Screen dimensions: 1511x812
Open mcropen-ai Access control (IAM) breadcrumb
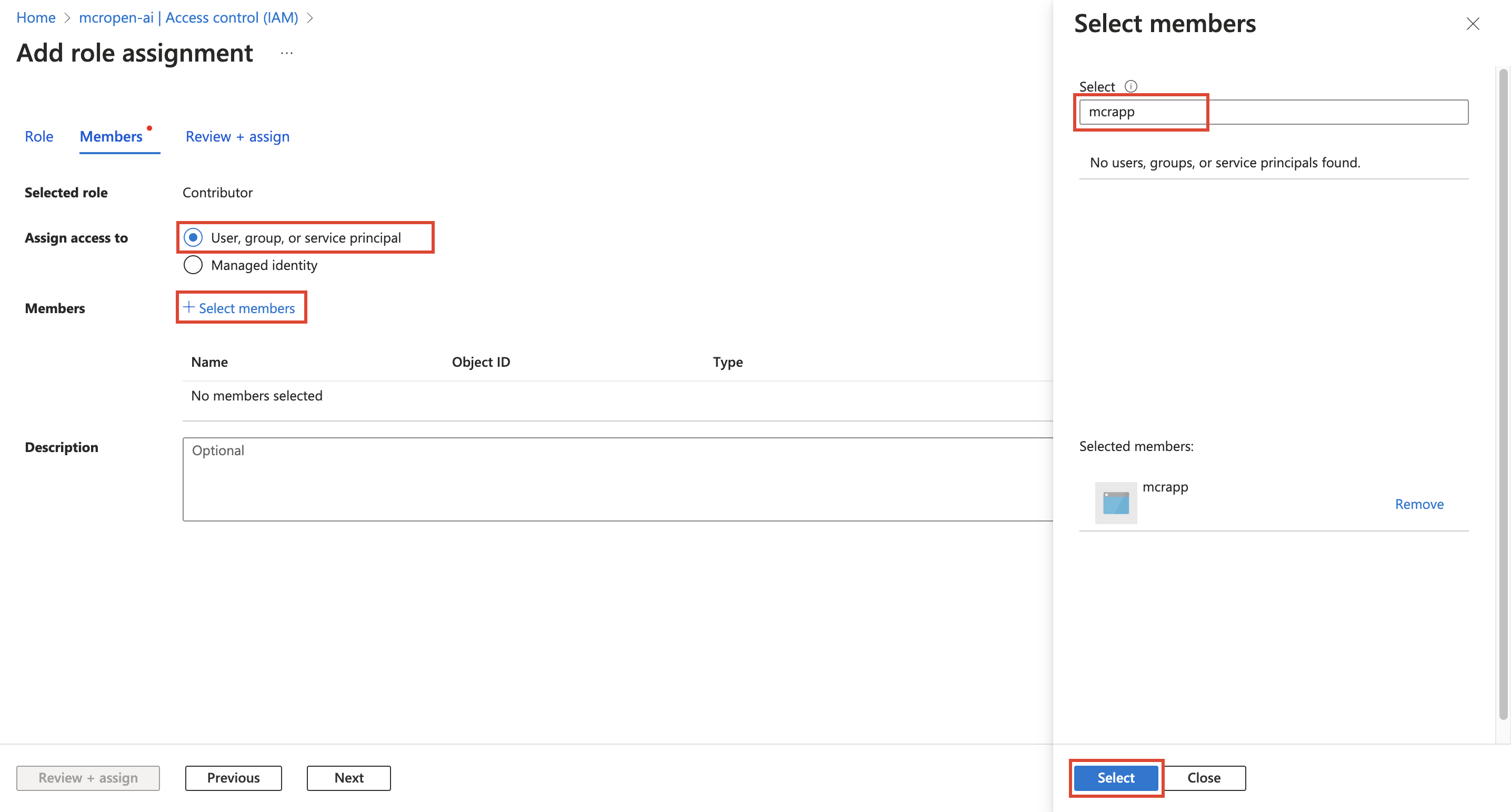click(188, 17)
